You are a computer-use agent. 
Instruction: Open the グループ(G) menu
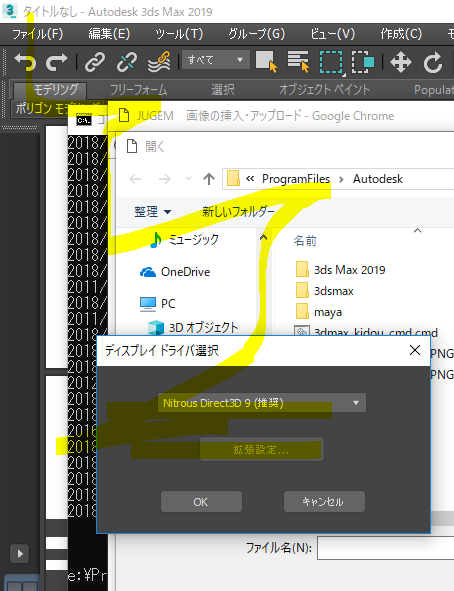[256, 34]
